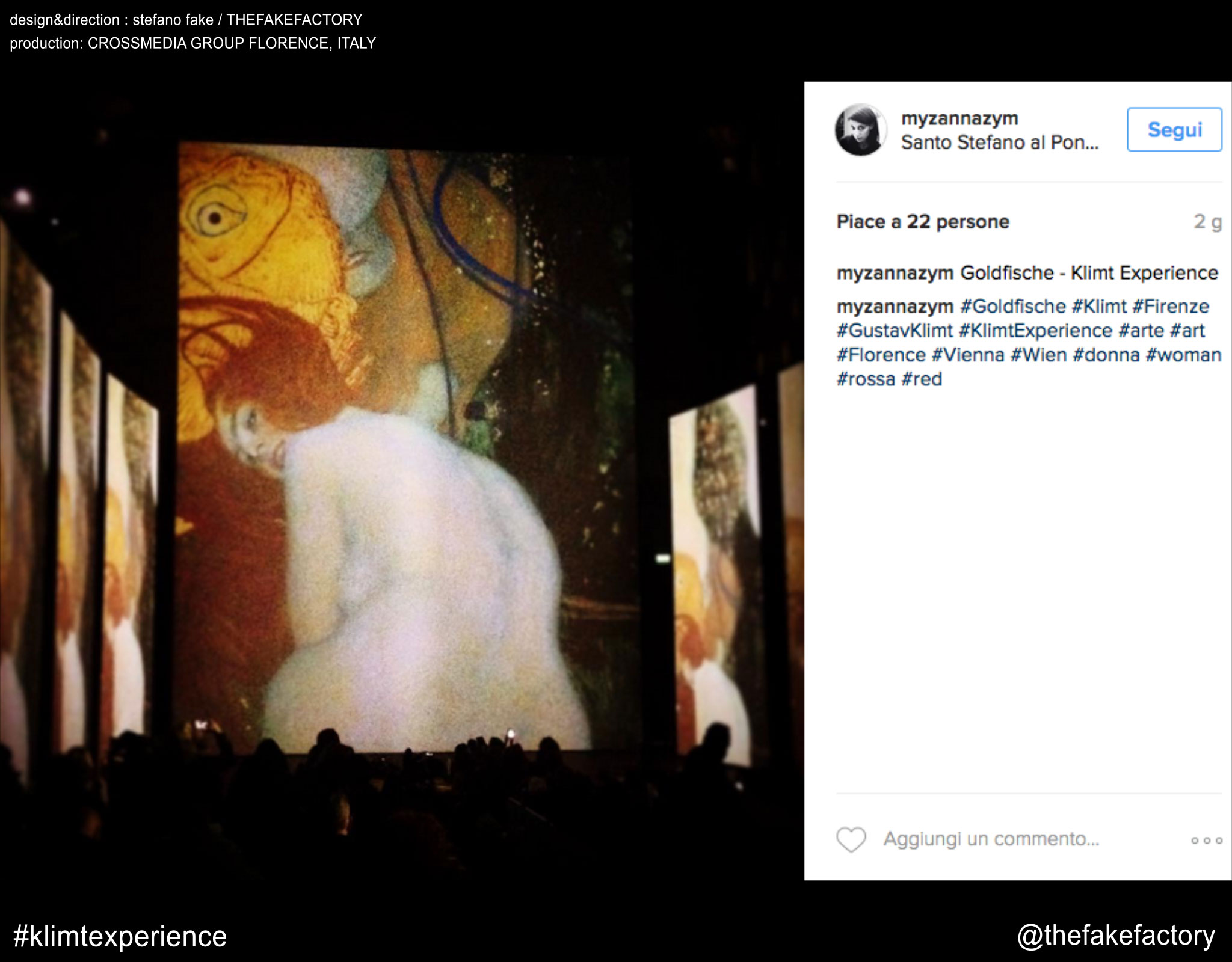Open the myzannazym username in the post header

(x=959, y=118)
